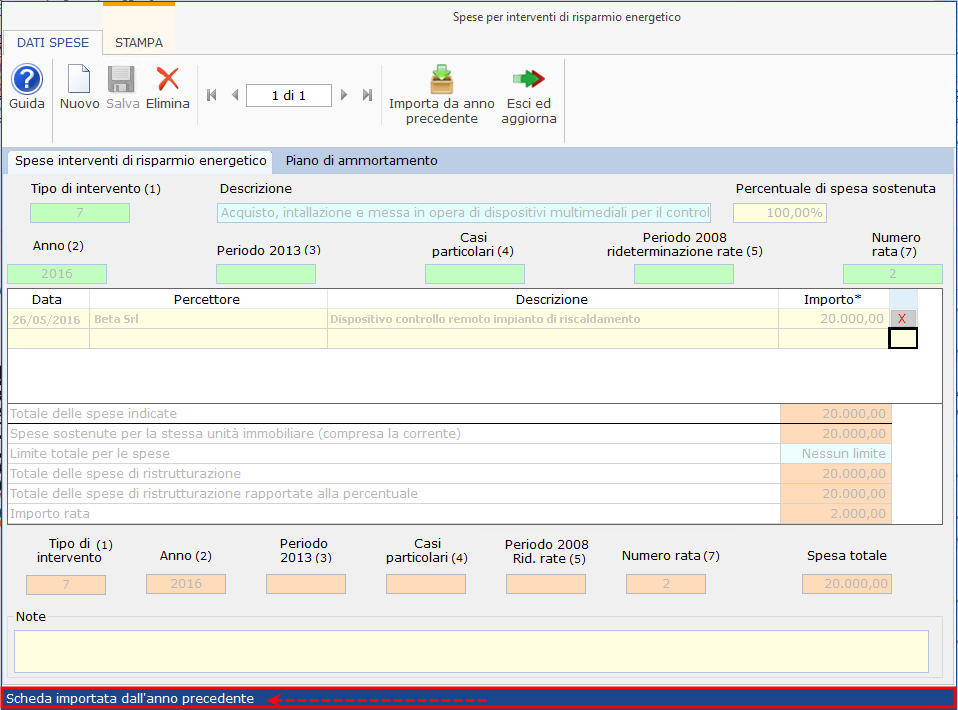Click the 'Scheda importata dall'anno precedente' status text
This screenshot has height=710, width=958.
(130, 698)
